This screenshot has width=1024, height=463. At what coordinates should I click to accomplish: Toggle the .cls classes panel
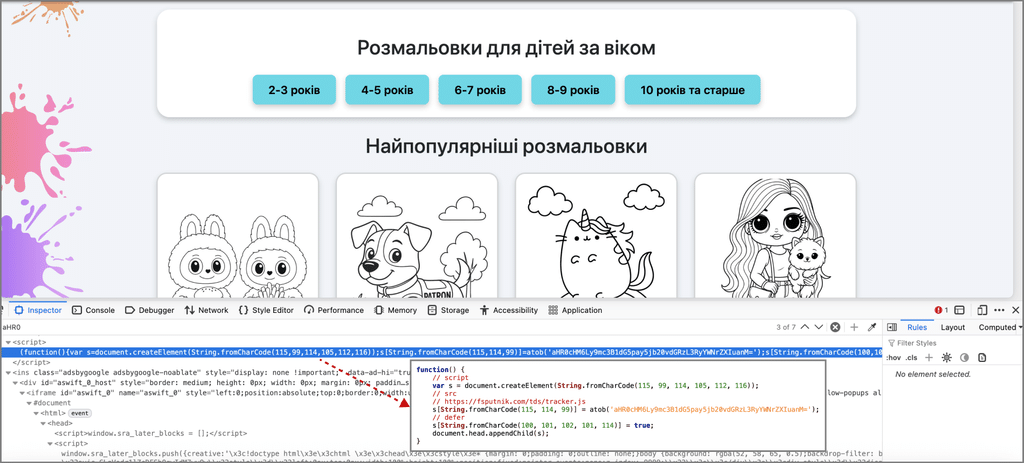[911, 357]
